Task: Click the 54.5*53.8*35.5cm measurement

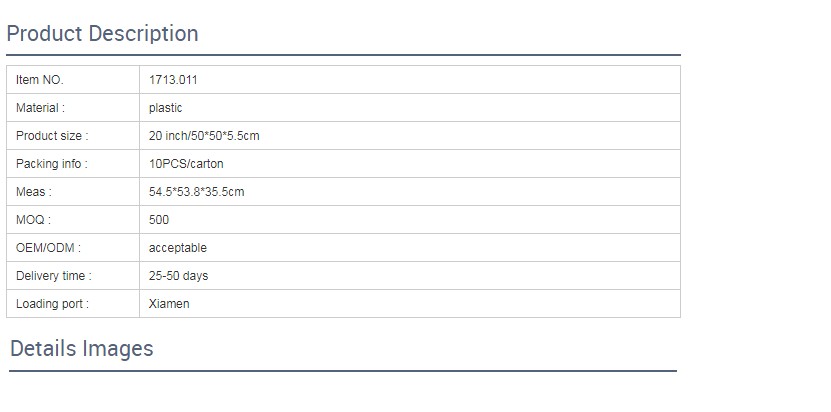Action: point(196,192)
